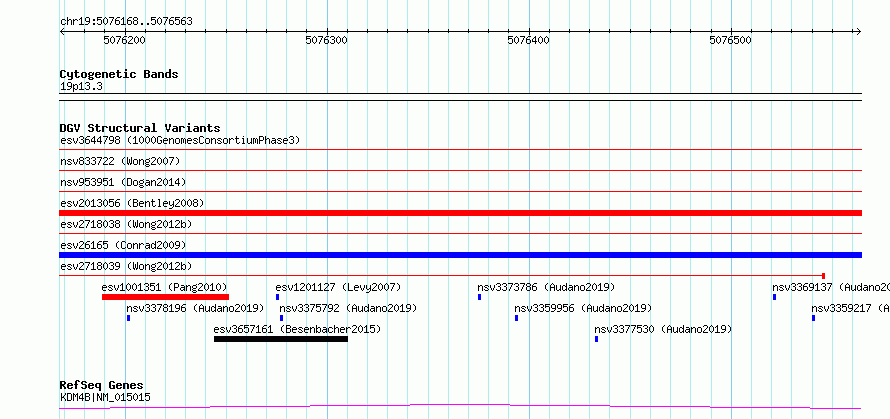Click the esv3657161 (Besenbacher2015) label
This screenshot has height=419, width=890.
point(297,329)
